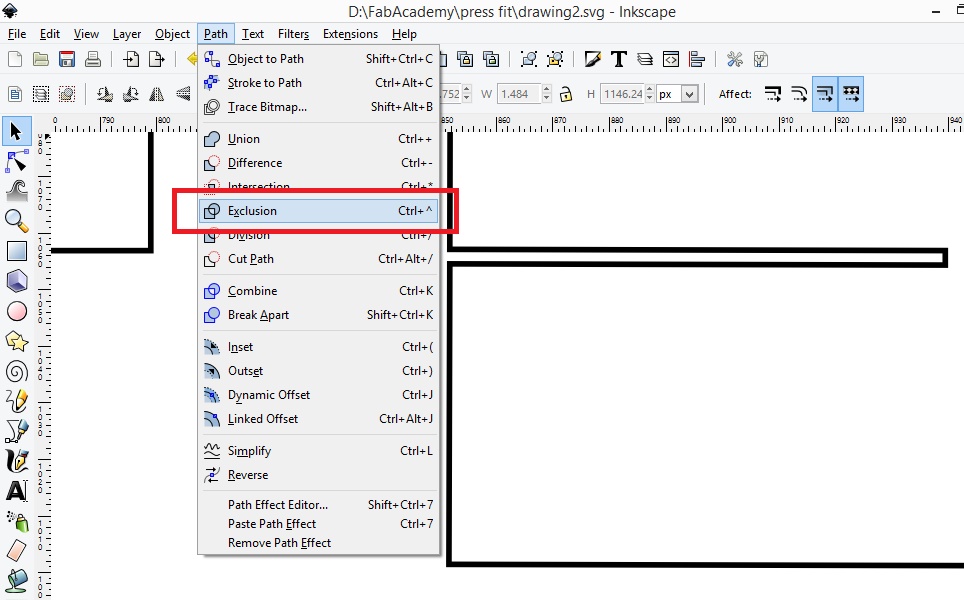
Task: Open Inkscape Preferences icon
Action: pyautogui.click(x=735, y=59)
